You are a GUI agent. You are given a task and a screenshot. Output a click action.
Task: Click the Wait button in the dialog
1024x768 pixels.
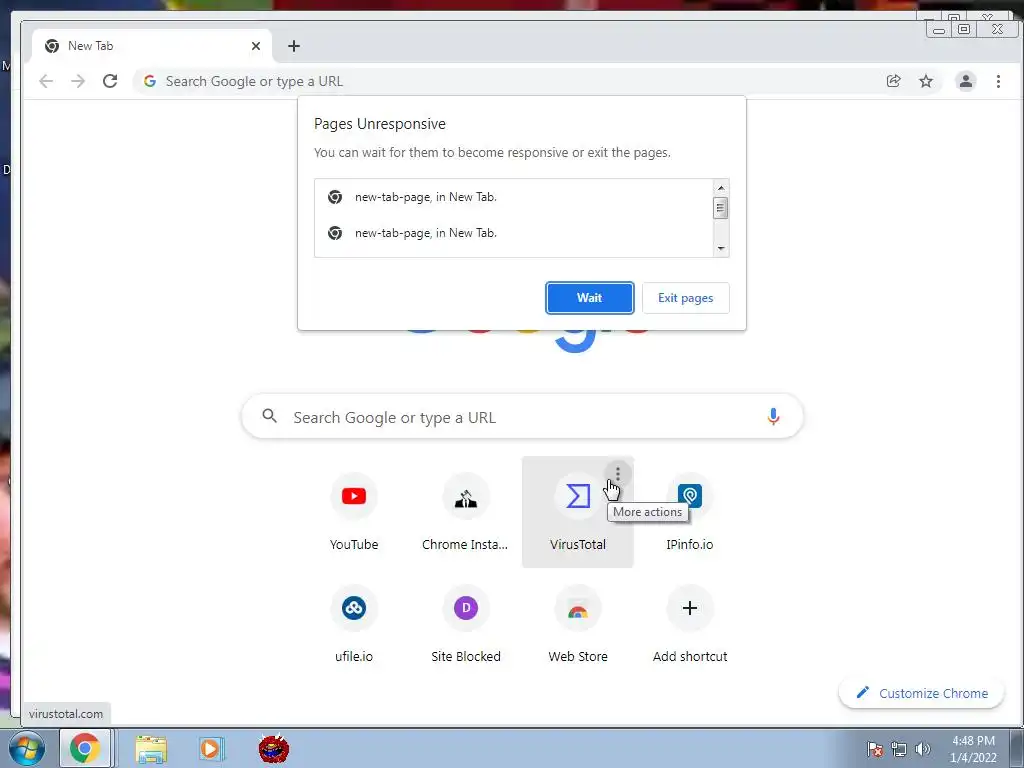click(589, 298)
